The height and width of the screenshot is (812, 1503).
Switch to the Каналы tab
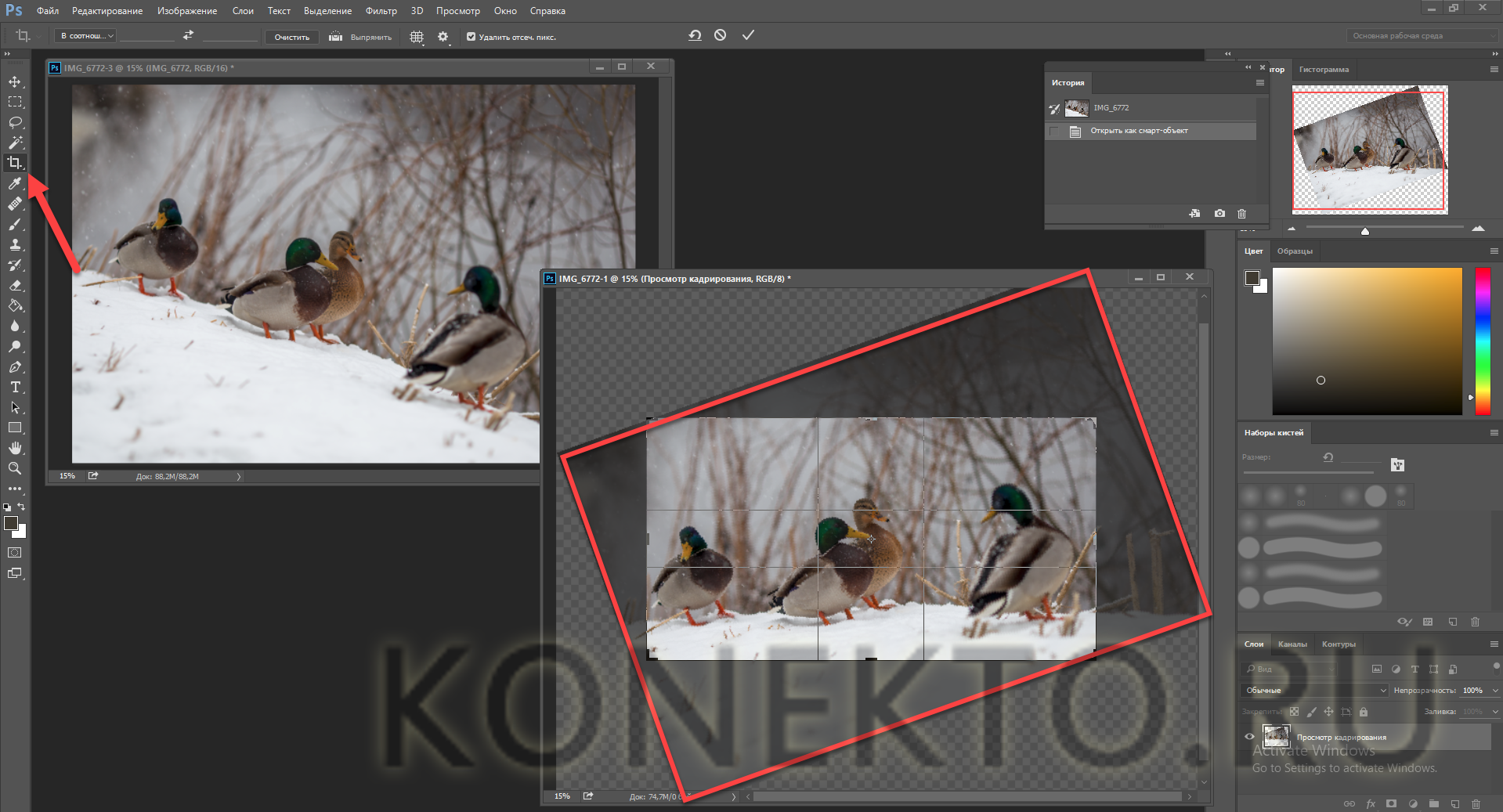(x=1292, y=644)
